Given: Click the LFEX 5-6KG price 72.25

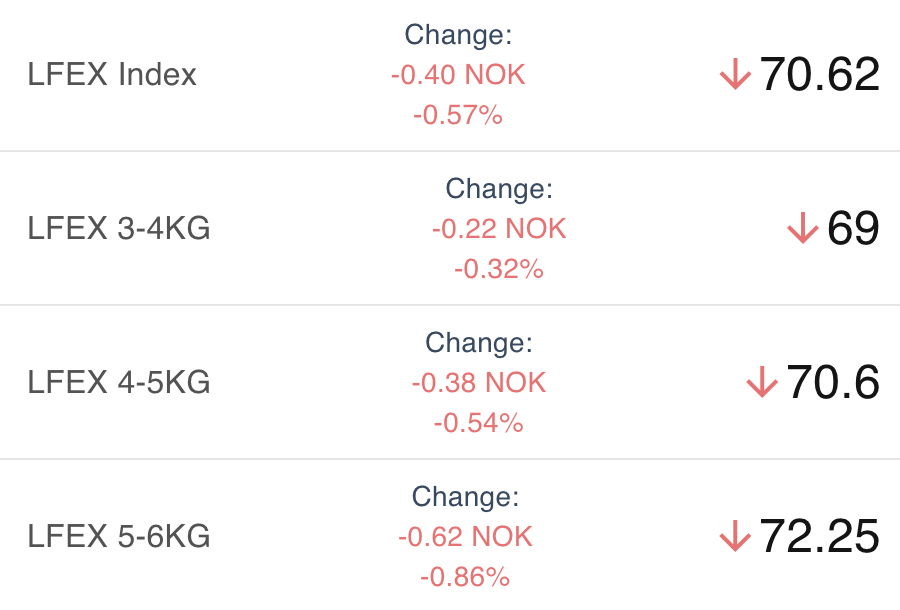Looking at the screenshot, I should tap(820, 537).
